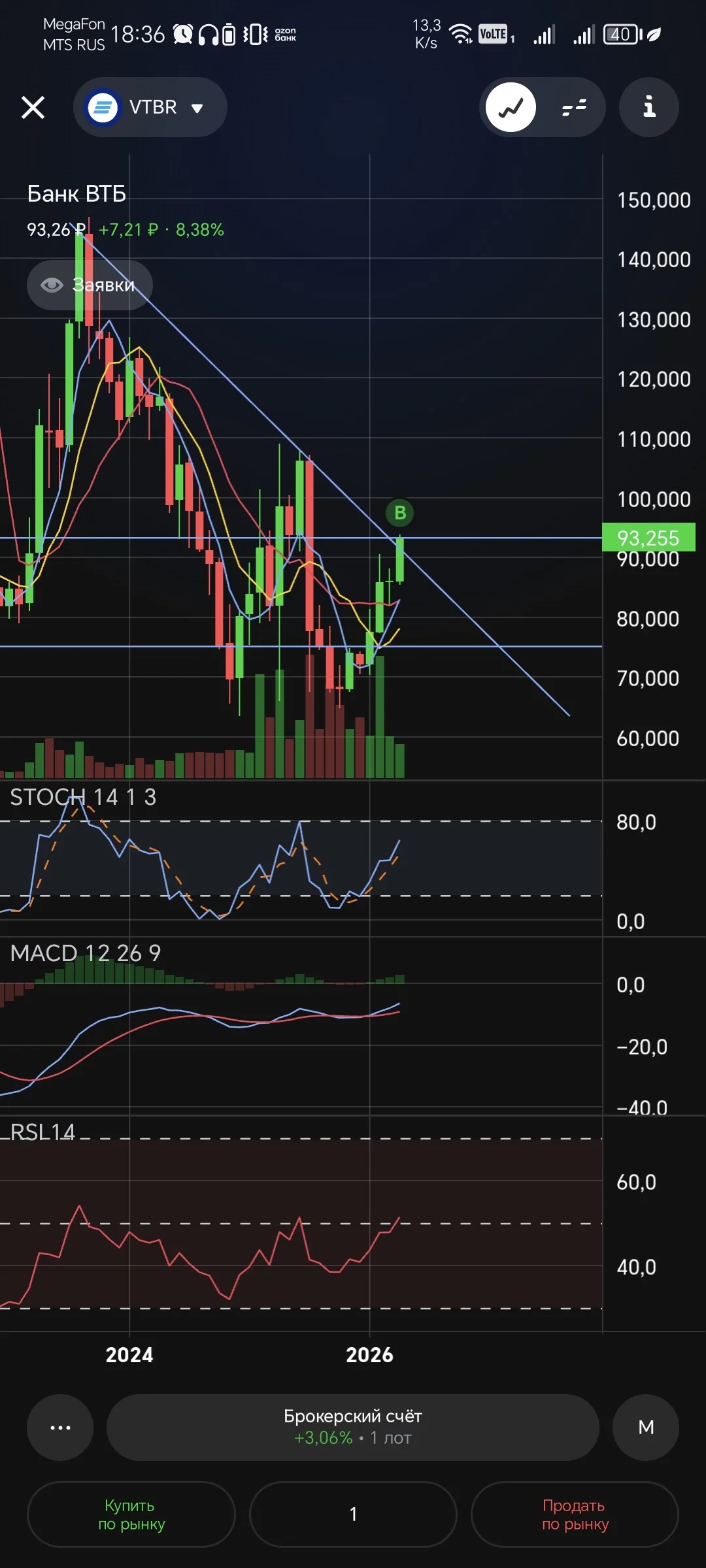Tap the 100,000 price axis label
706x1568 pixels.
point(654,499)
